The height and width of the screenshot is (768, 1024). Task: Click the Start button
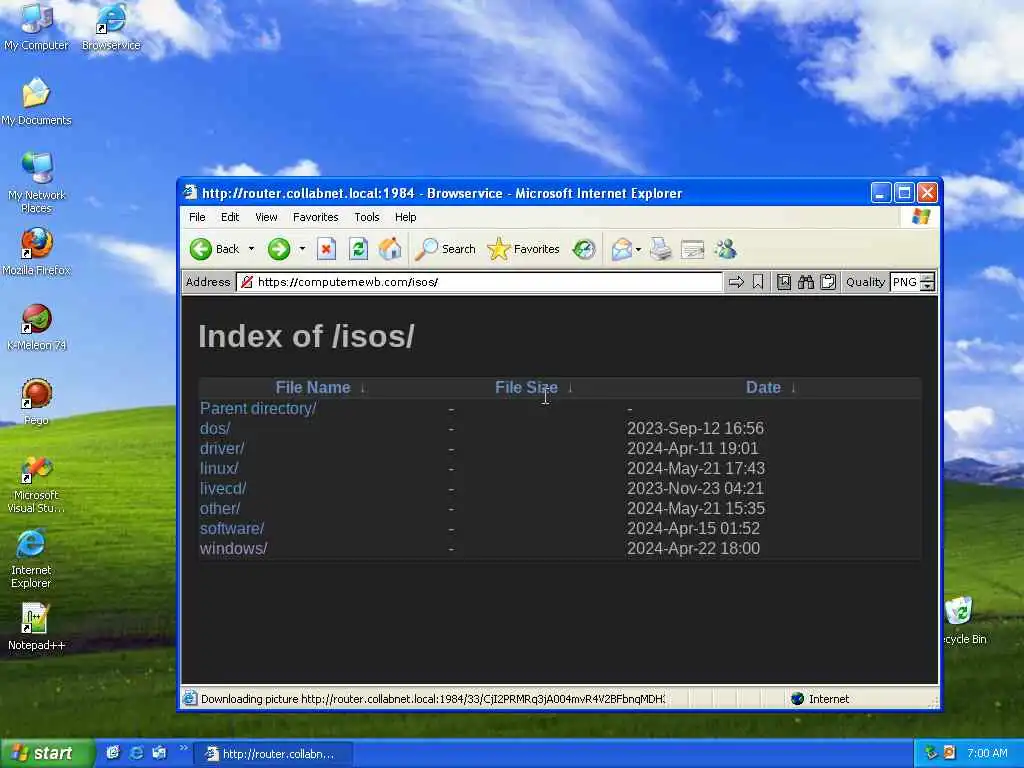tap(46, 754)
